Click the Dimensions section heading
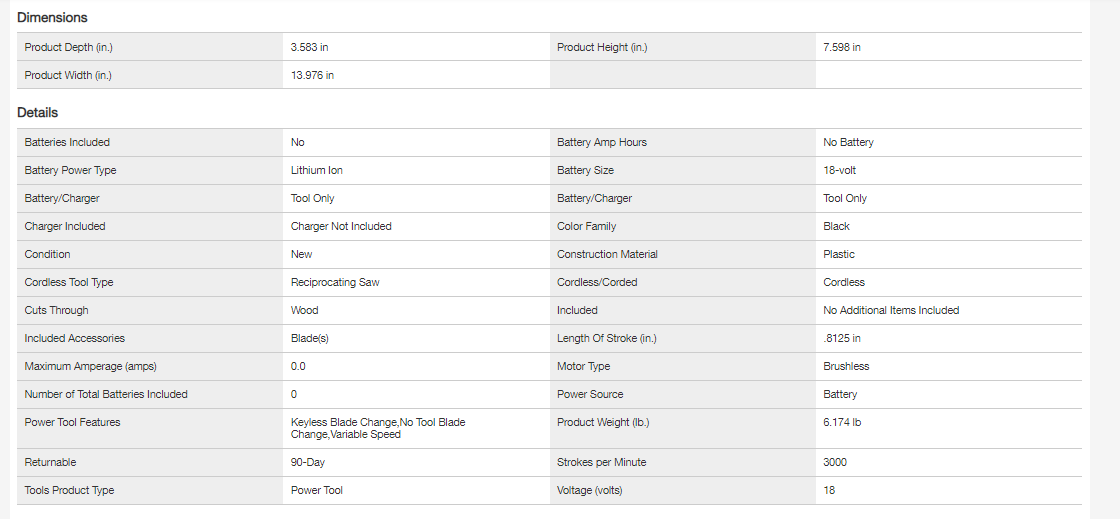This screenshot has width=1120, height=519. pyautogui.click(x=52, y=18)
